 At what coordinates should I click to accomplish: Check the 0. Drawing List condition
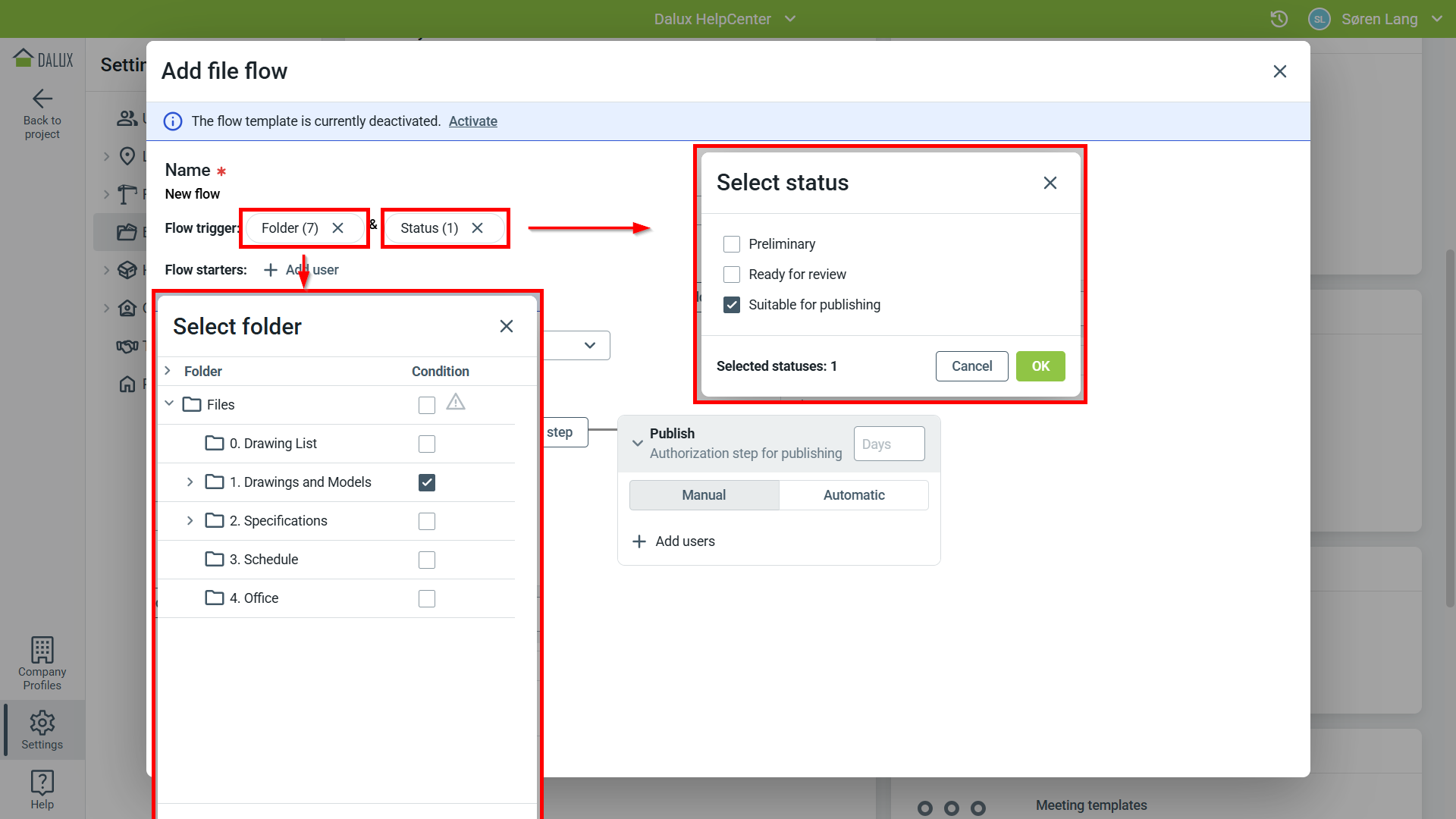(x=427, y=444)
